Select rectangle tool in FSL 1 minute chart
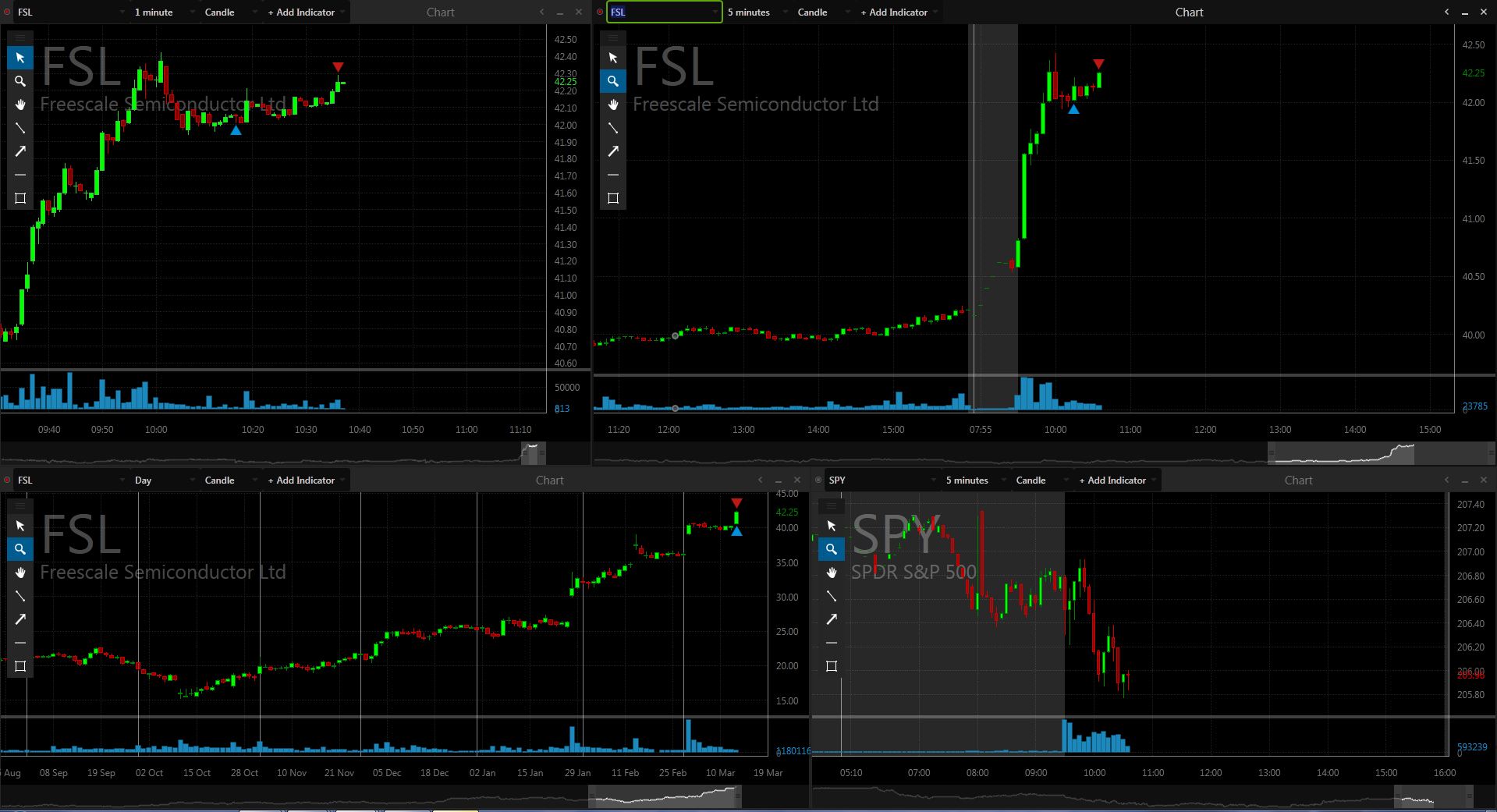This screenshot has width=1497, height=812. pos(20,198)
